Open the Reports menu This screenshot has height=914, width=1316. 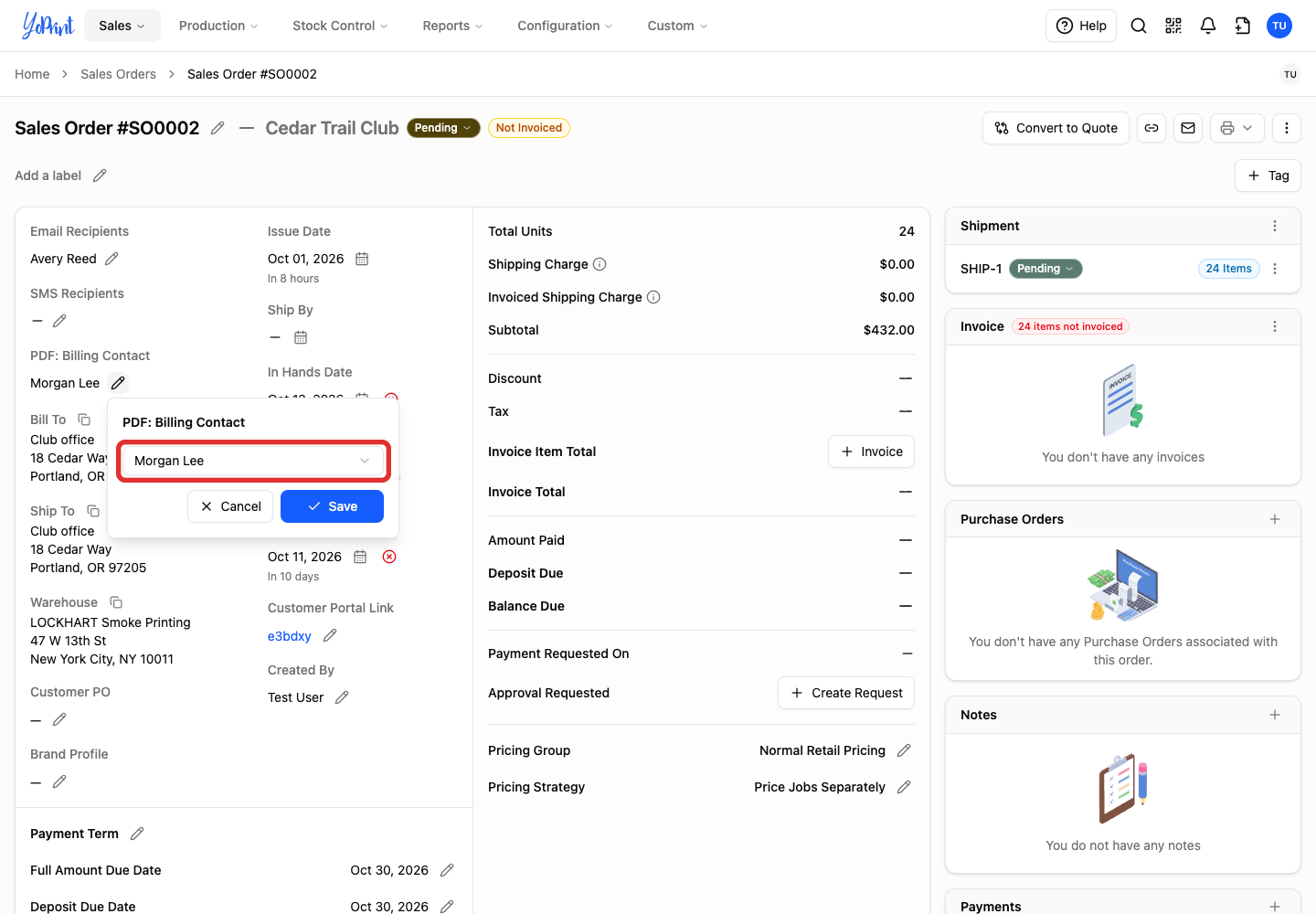[452, 26]
